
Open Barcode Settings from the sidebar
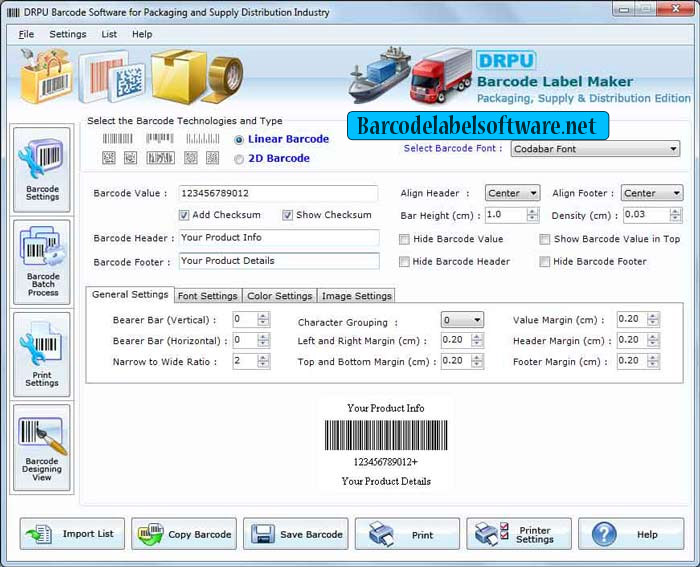42,170
